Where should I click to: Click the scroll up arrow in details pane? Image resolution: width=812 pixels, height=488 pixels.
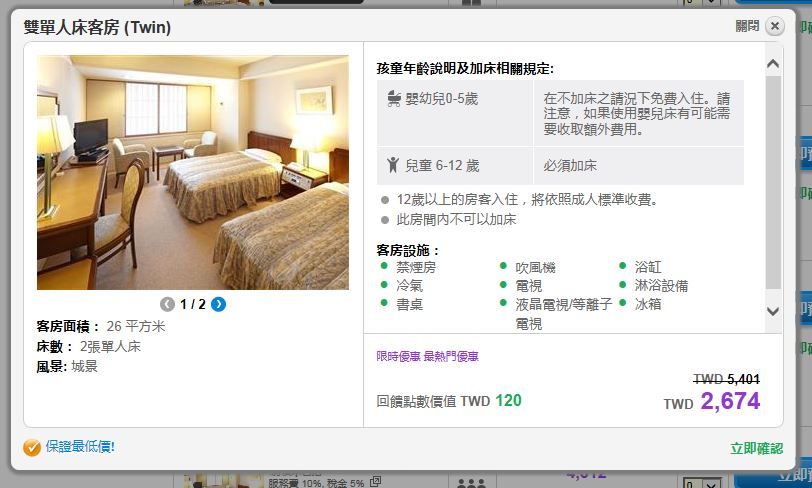click(773, 64)
